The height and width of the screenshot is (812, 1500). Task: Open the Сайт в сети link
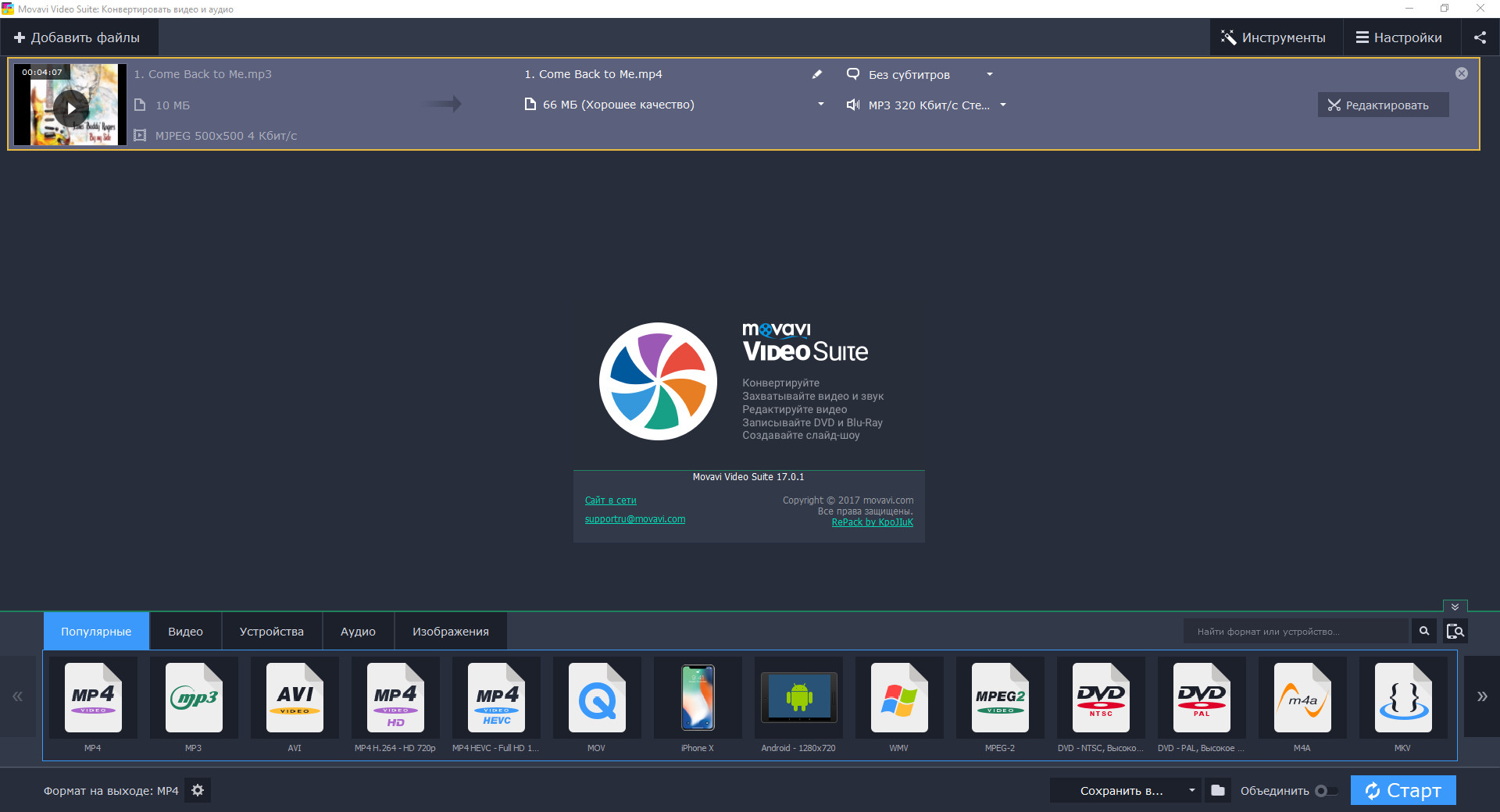611,500
